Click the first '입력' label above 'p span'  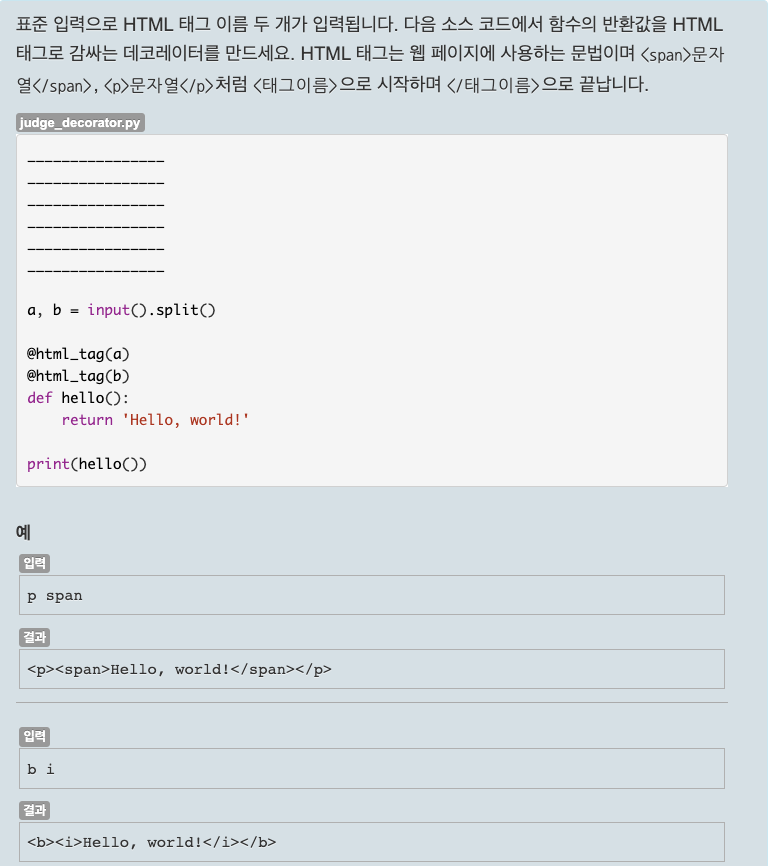tap(35, 563)
